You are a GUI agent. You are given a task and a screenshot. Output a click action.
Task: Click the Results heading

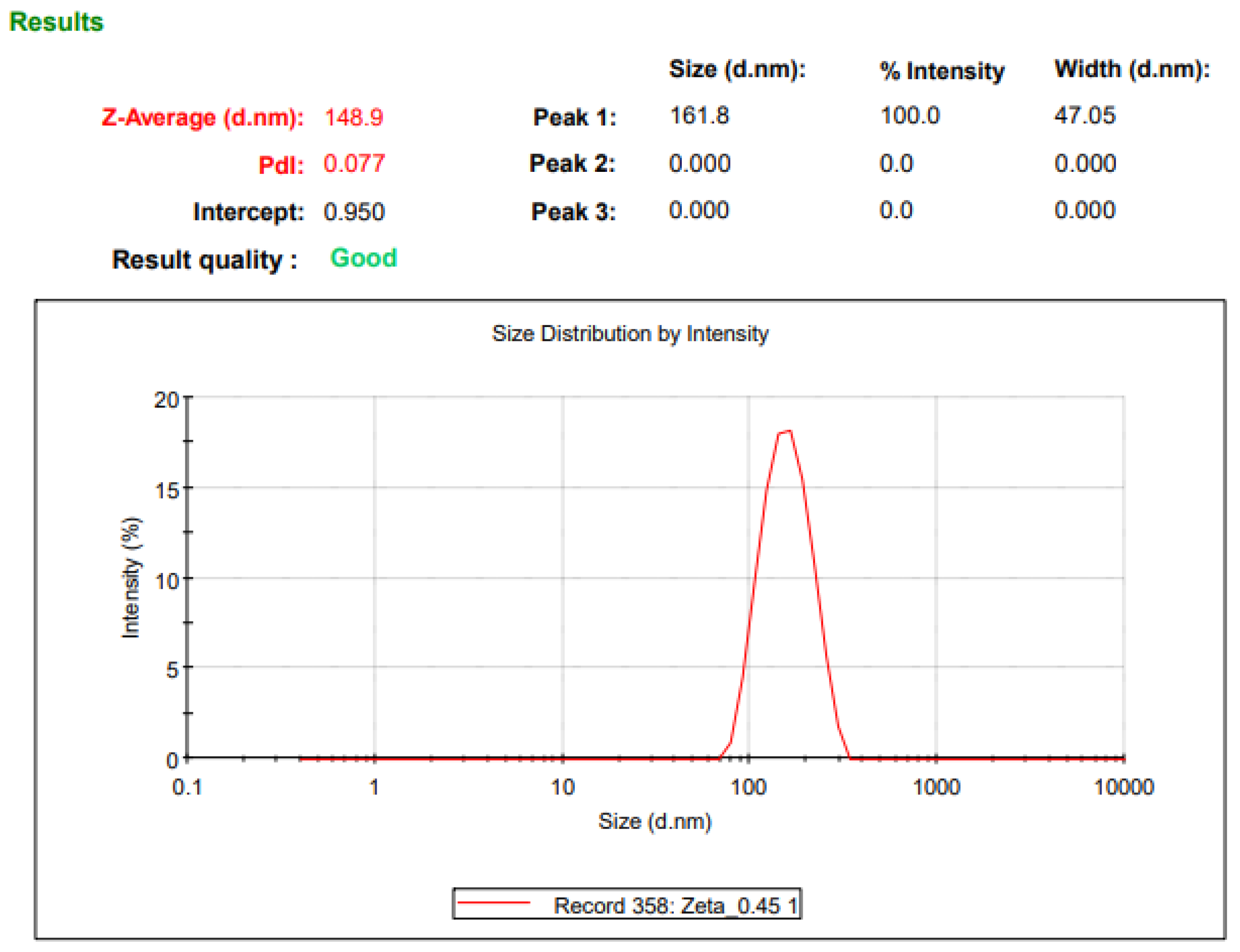56,22
